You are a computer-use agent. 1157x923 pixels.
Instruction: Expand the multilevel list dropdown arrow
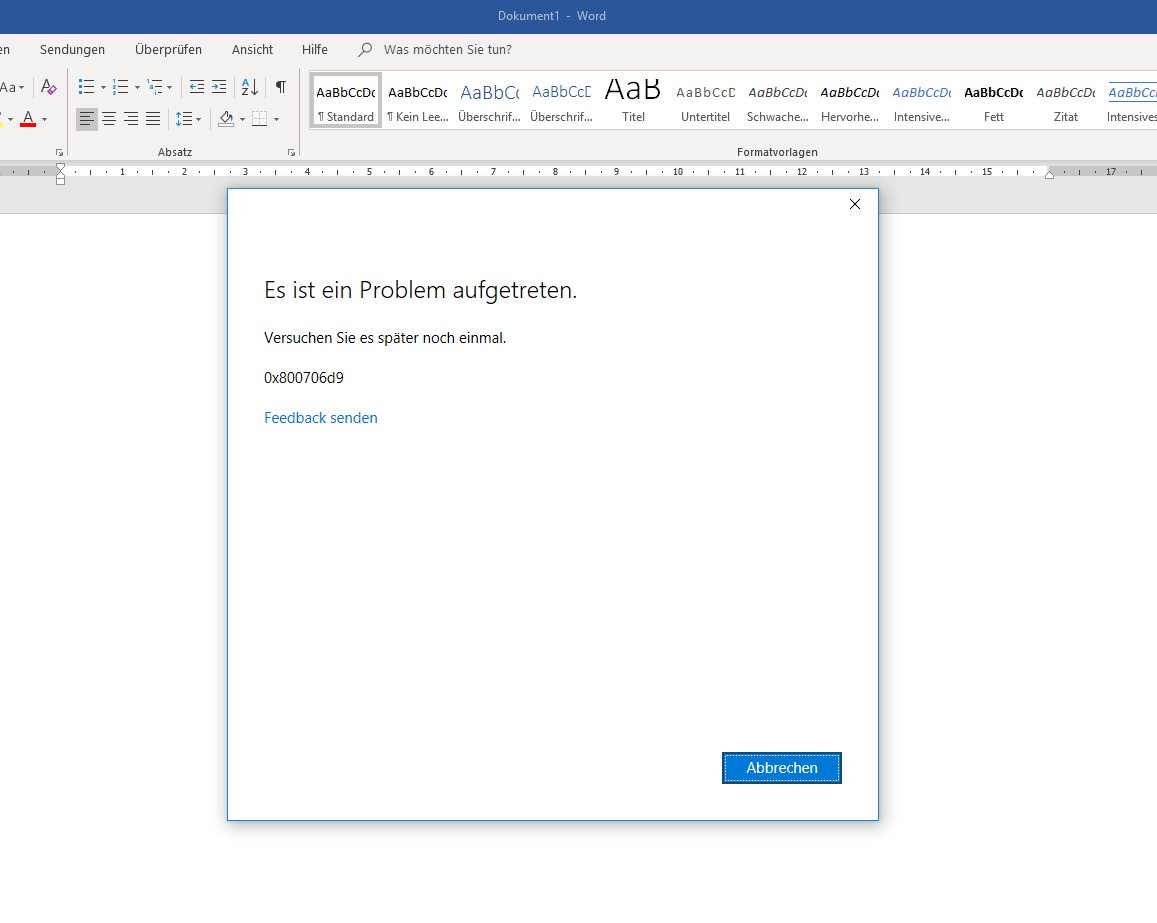[x=169, y=88]
